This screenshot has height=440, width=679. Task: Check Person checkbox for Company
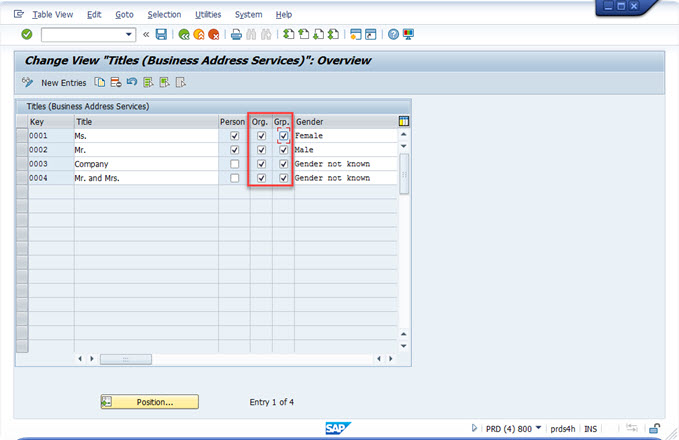pyautogui.click(x=234, y=164)
